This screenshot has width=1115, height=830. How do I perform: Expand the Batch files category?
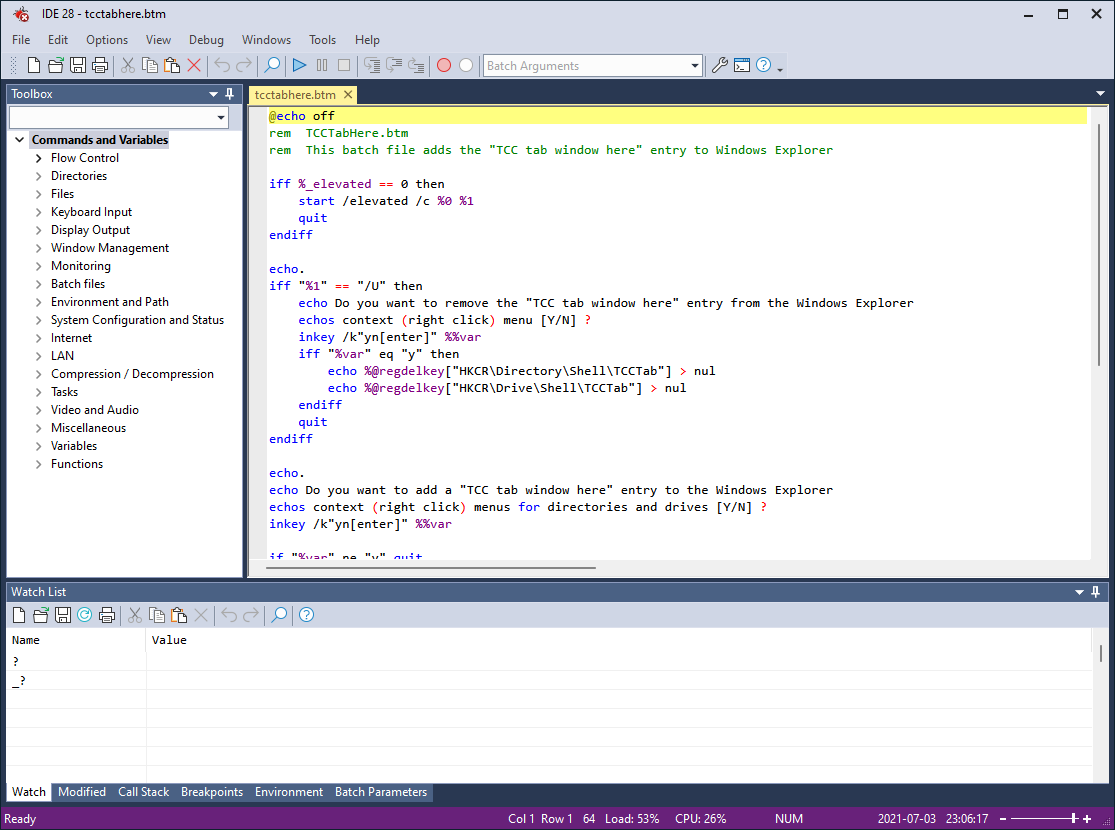pyautogui.click(x=38, y=284)
